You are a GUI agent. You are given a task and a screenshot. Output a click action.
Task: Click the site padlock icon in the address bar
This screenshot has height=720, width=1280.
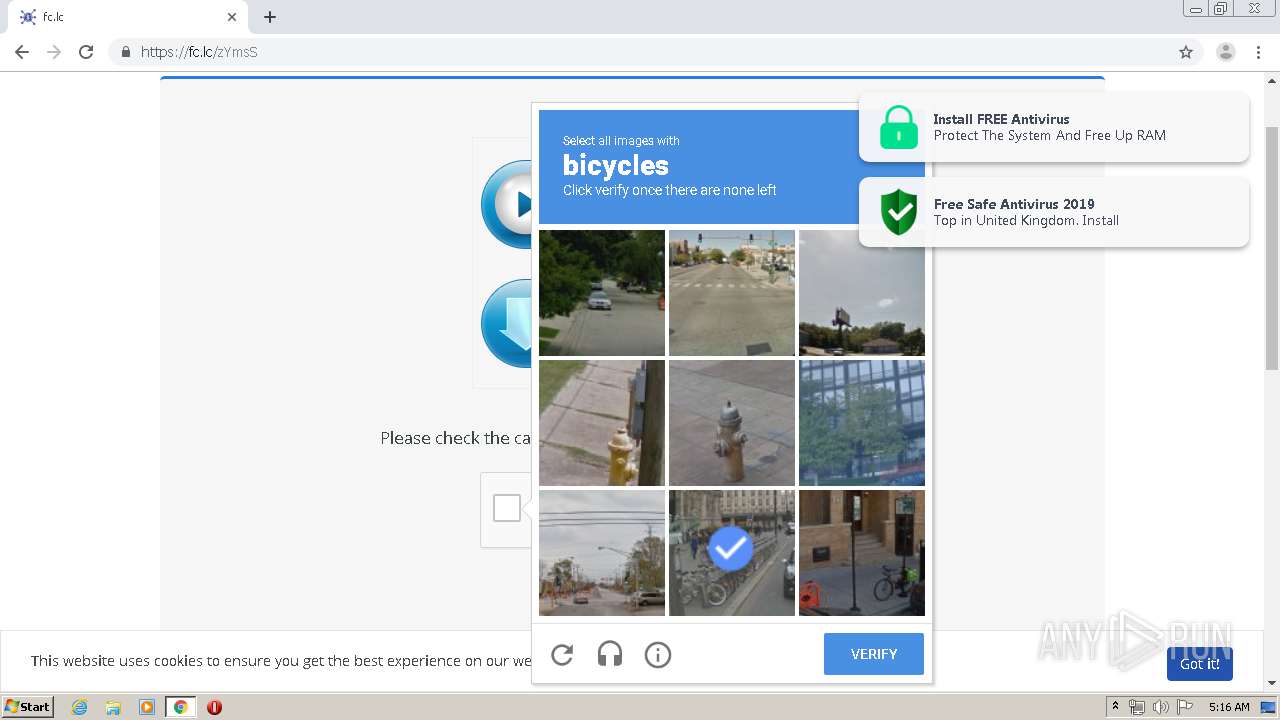point(125,52)
